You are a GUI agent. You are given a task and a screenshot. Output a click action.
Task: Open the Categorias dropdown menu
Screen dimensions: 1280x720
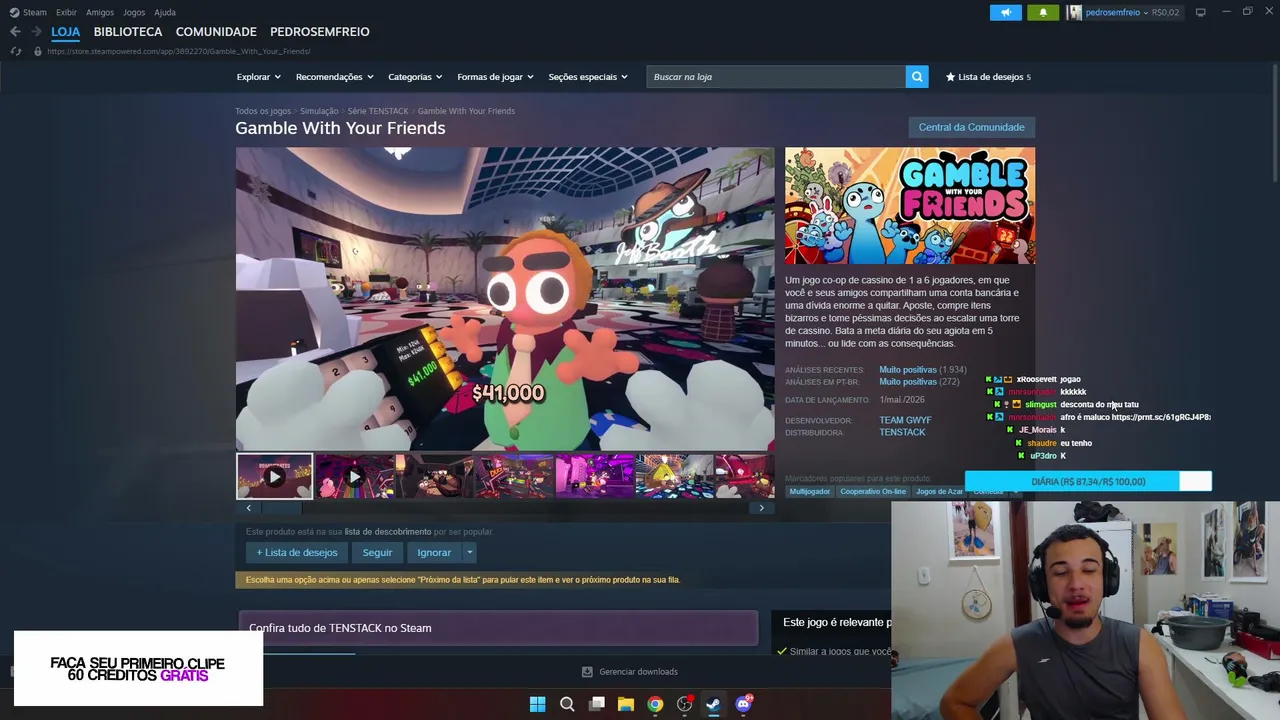tap(415, 77)
